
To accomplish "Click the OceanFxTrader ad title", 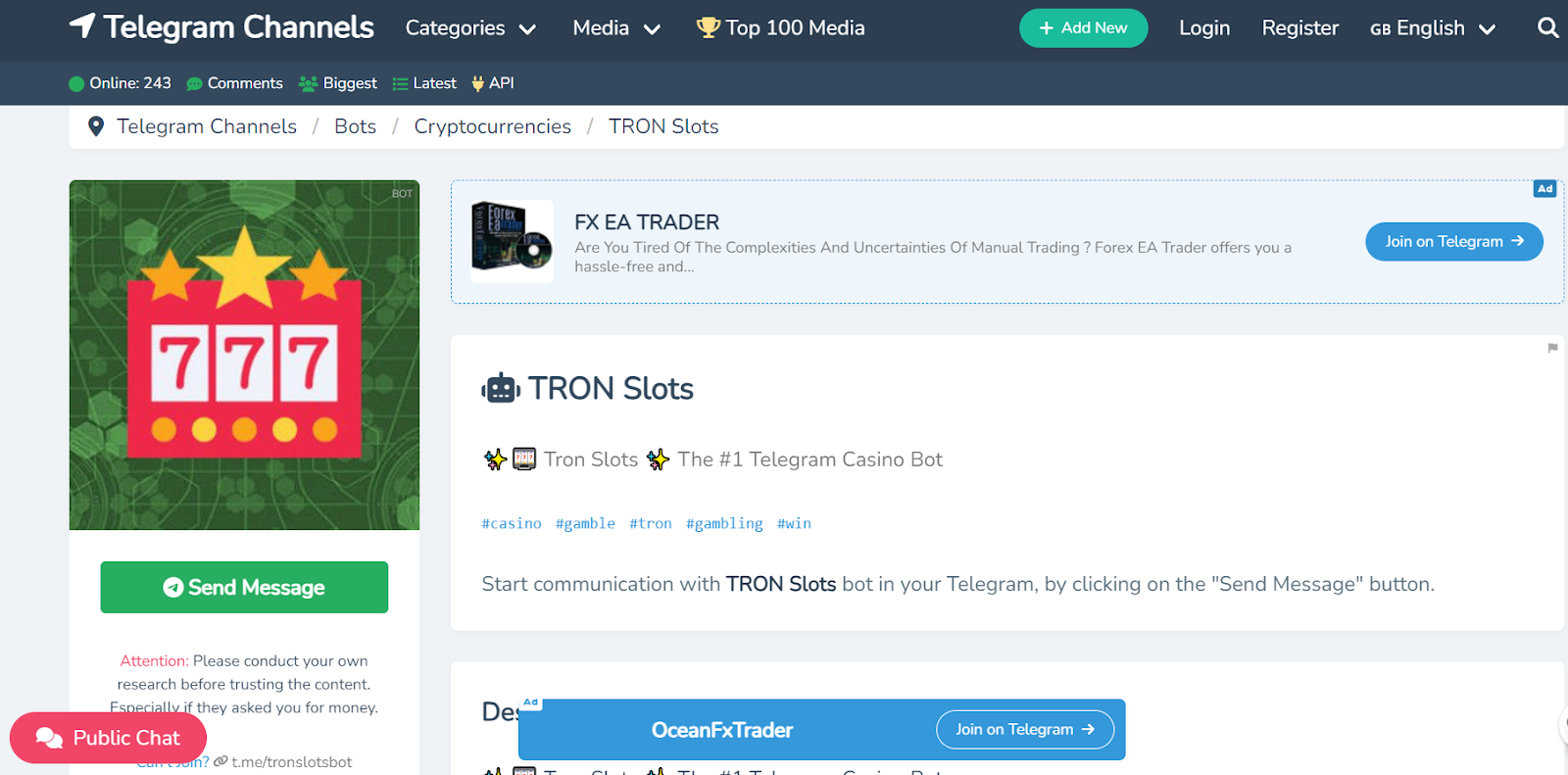I will click(722, 730).
